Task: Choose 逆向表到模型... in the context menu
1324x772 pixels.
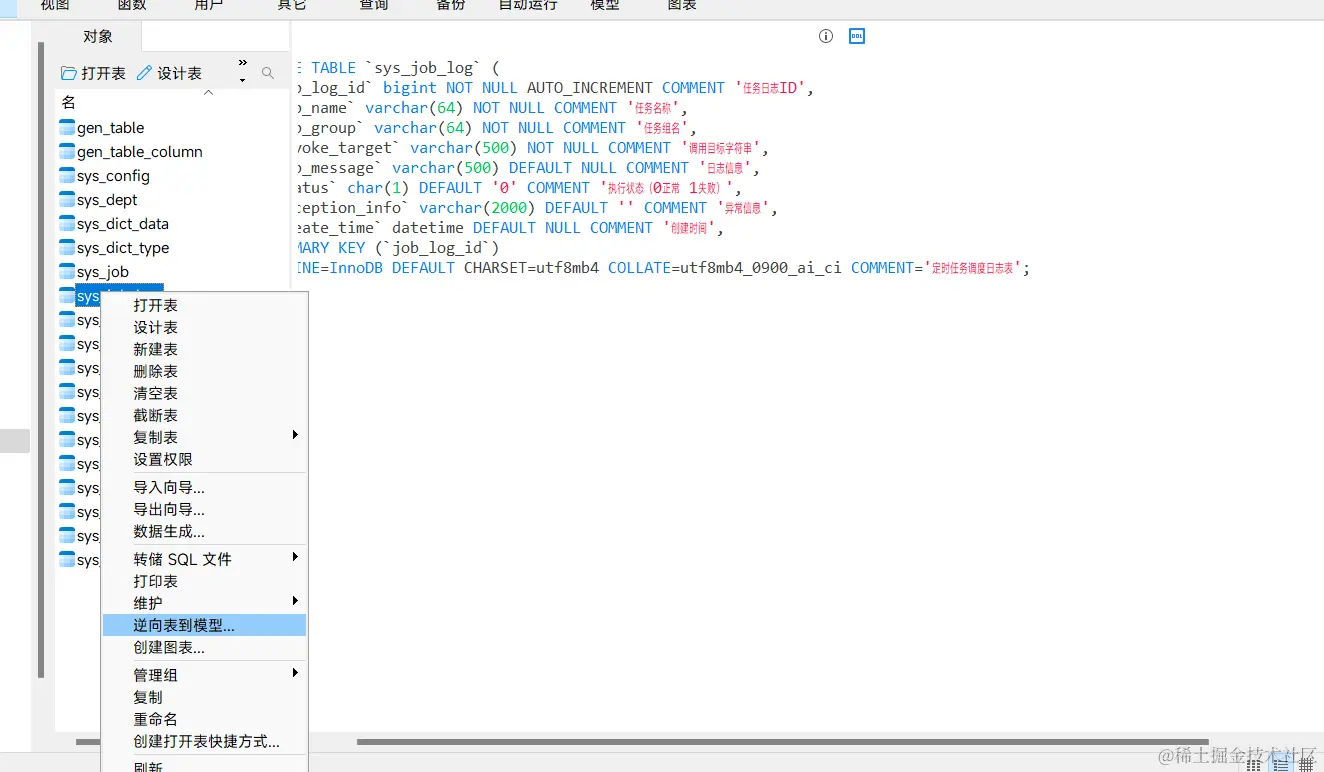Action: pos(205,625)
